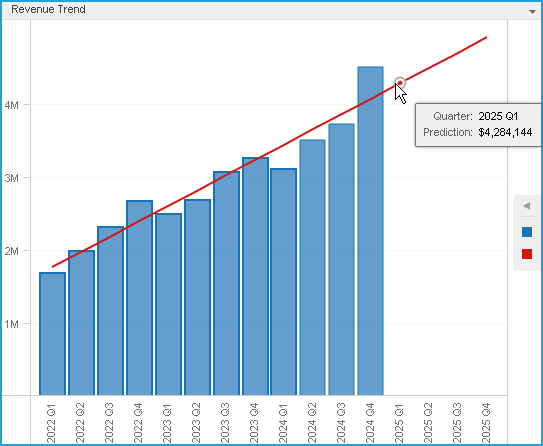Click the 2025 Q4 axis label

486,422
